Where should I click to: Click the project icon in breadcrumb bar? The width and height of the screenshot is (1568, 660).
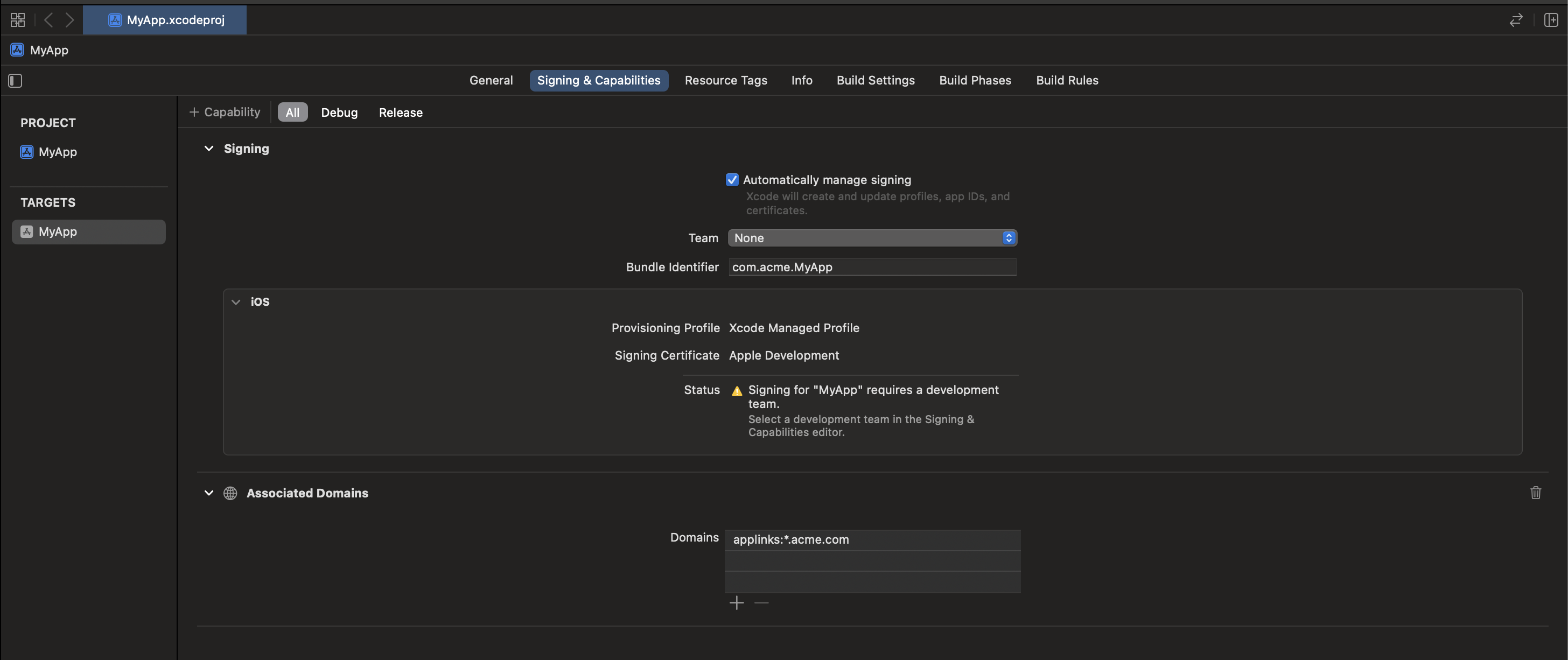tap(17, 50)
